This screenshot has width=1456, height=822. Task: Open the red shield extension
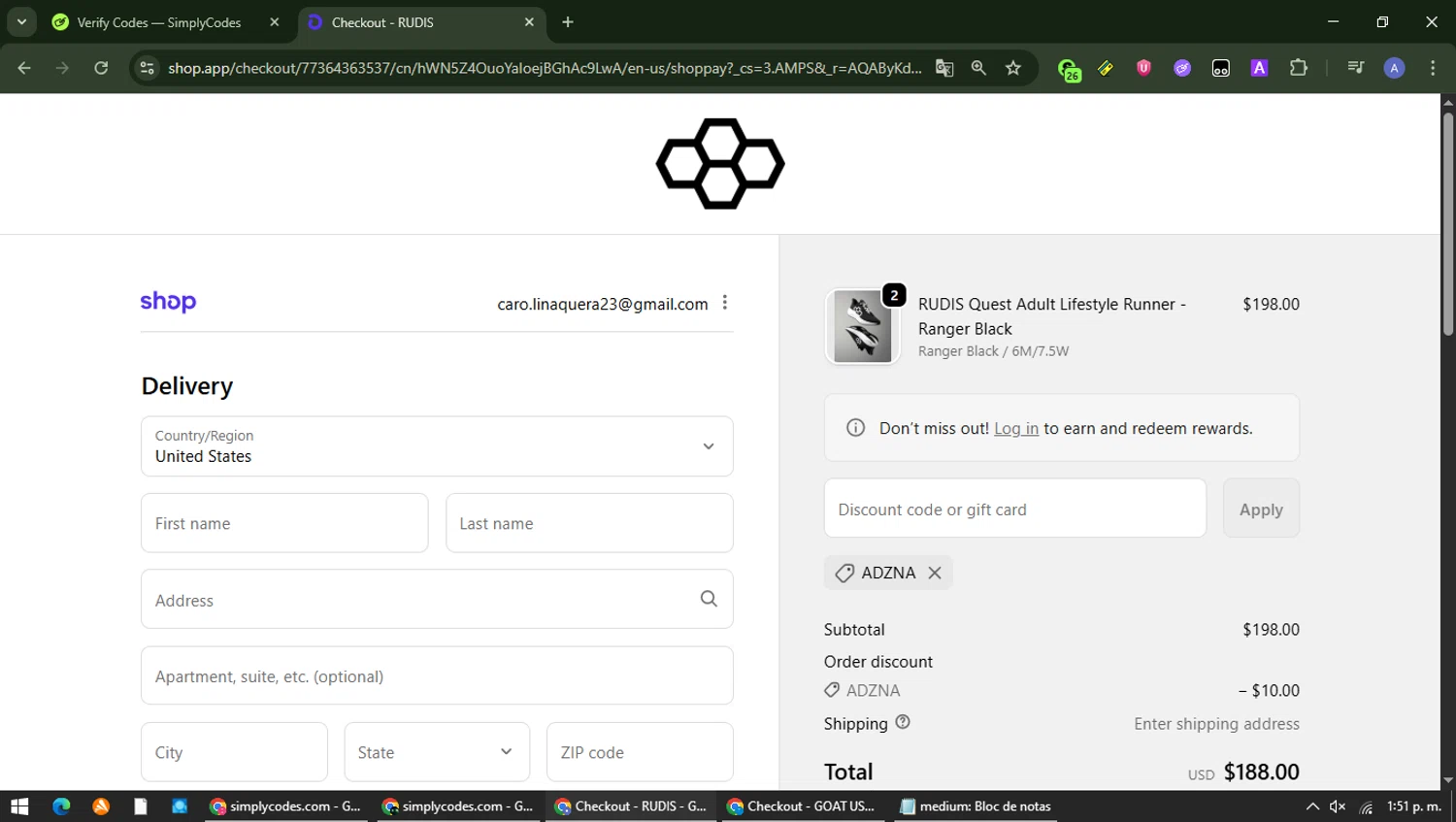pyautogui.click(x=1143, y=68)
